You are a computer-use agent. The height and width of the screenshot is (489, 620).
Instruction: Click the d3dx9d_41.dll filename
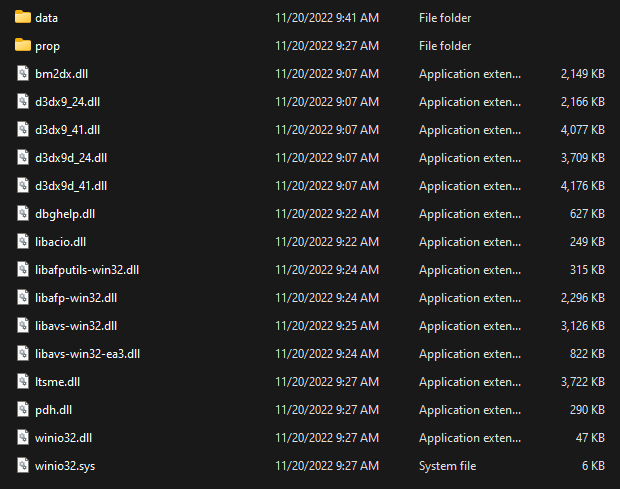click(x=71, y=186)
